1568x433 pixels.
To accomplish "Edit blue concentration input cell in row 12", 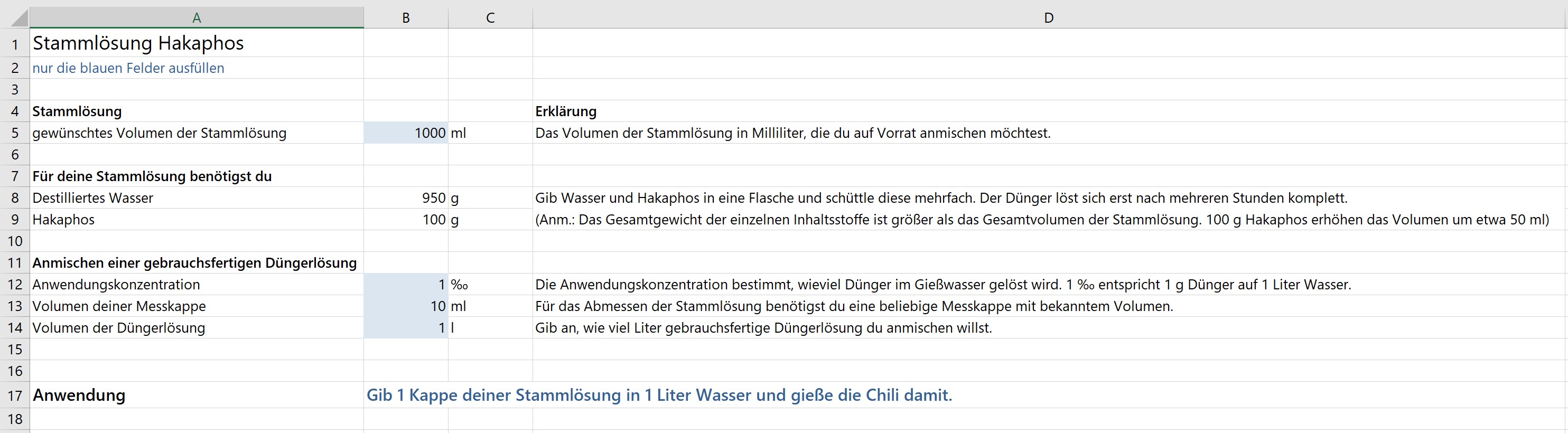I will 406,284.
